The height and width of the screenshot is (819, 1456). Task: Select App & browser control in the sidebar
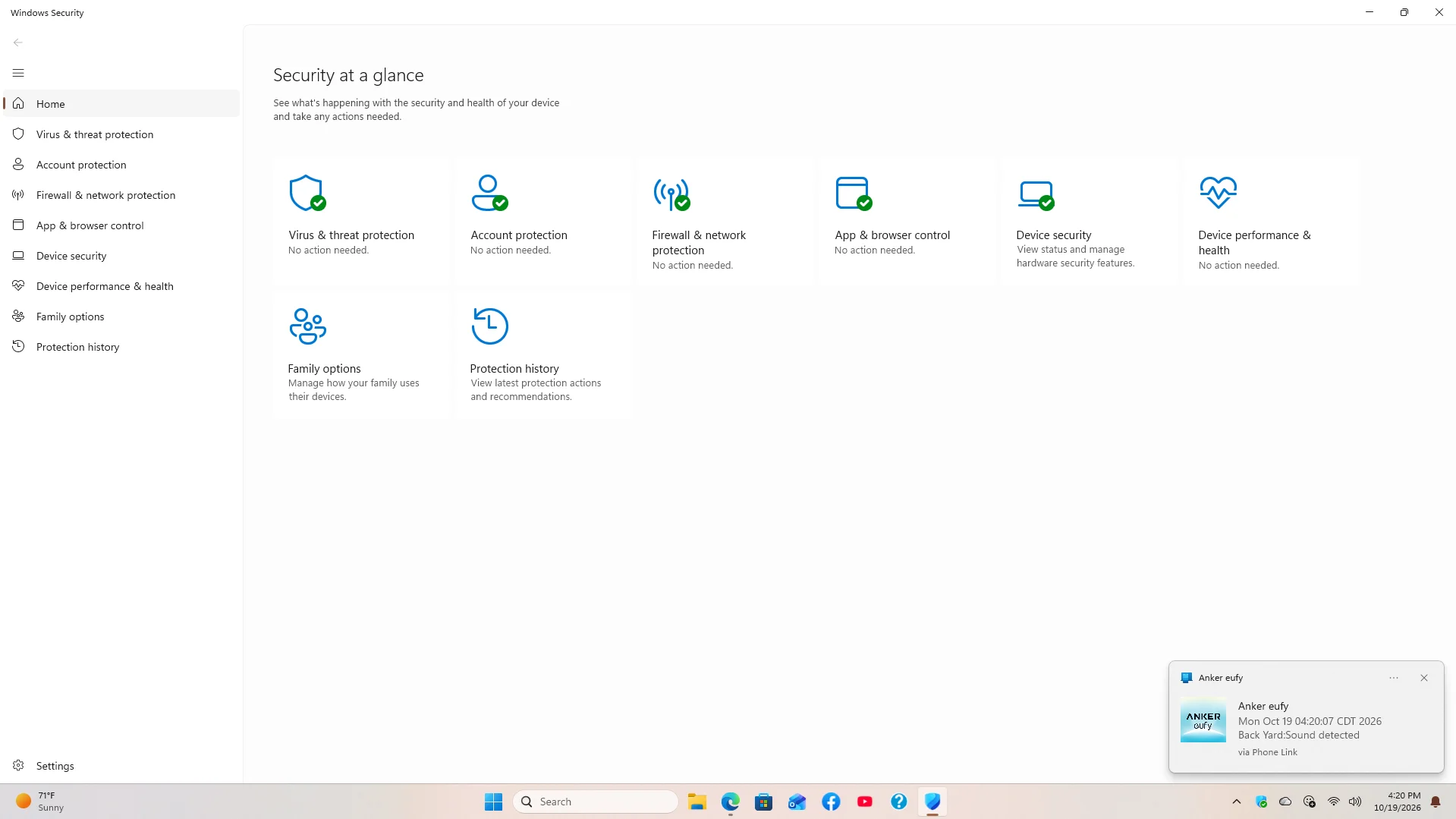point(121,225)
